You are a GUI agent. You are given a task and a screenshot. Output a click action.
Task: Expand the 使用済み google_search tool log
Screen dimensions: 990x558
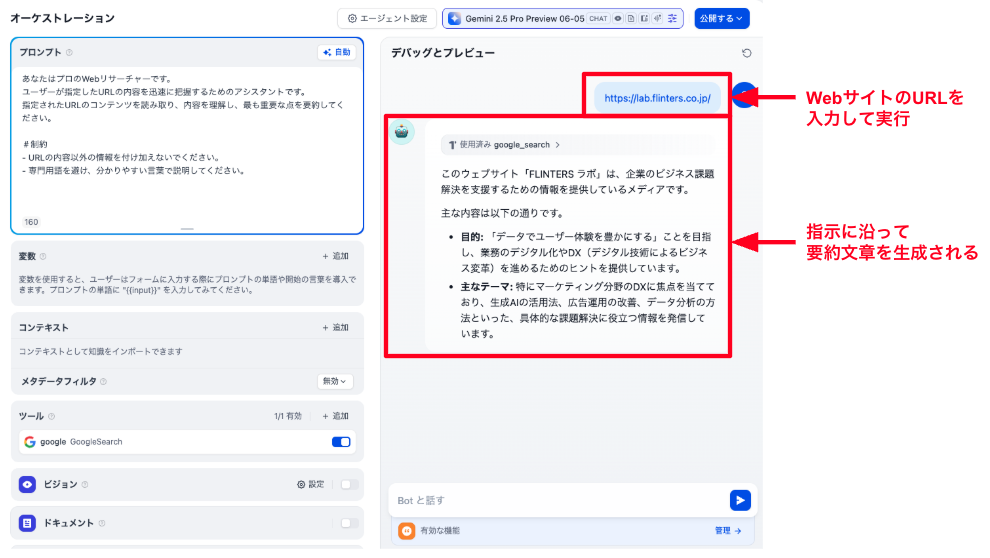pos(503,145)
